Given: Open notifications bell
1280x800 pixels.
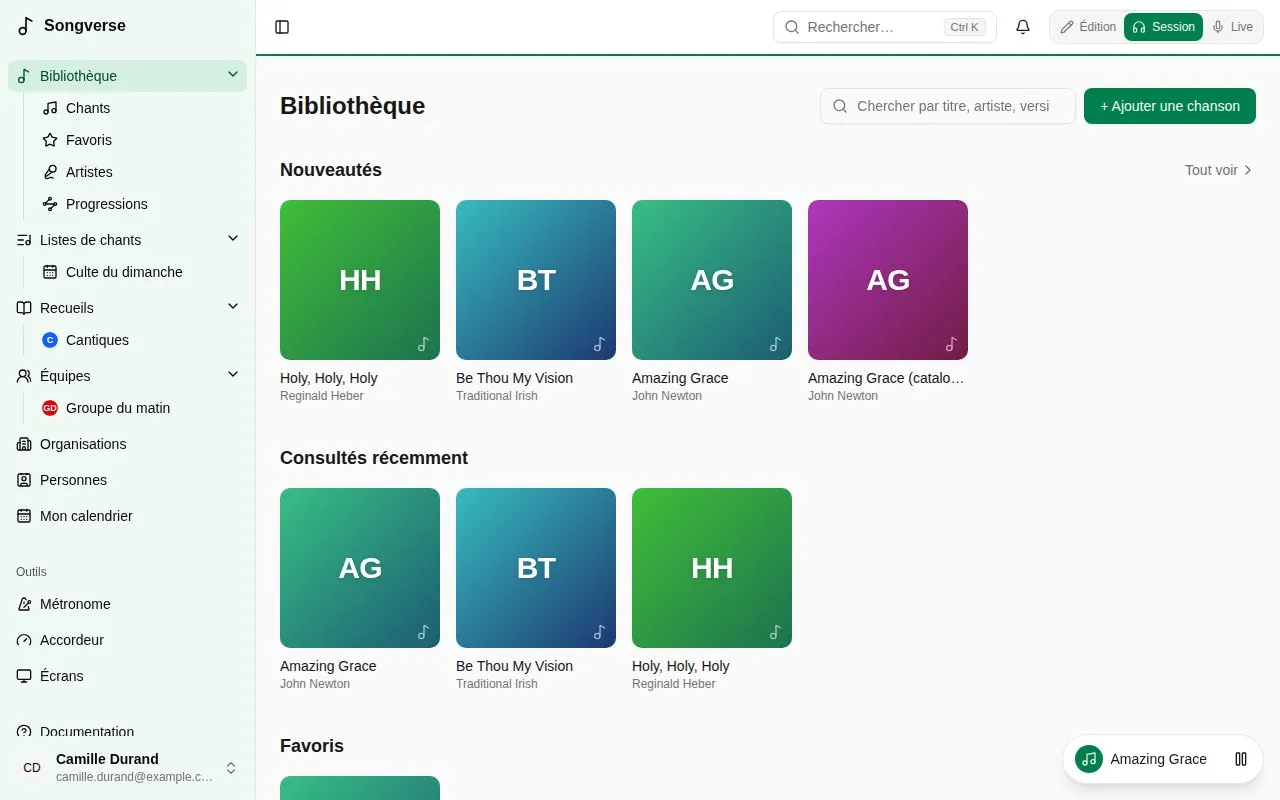Looking at the screenshot, I should (1023, 27).
